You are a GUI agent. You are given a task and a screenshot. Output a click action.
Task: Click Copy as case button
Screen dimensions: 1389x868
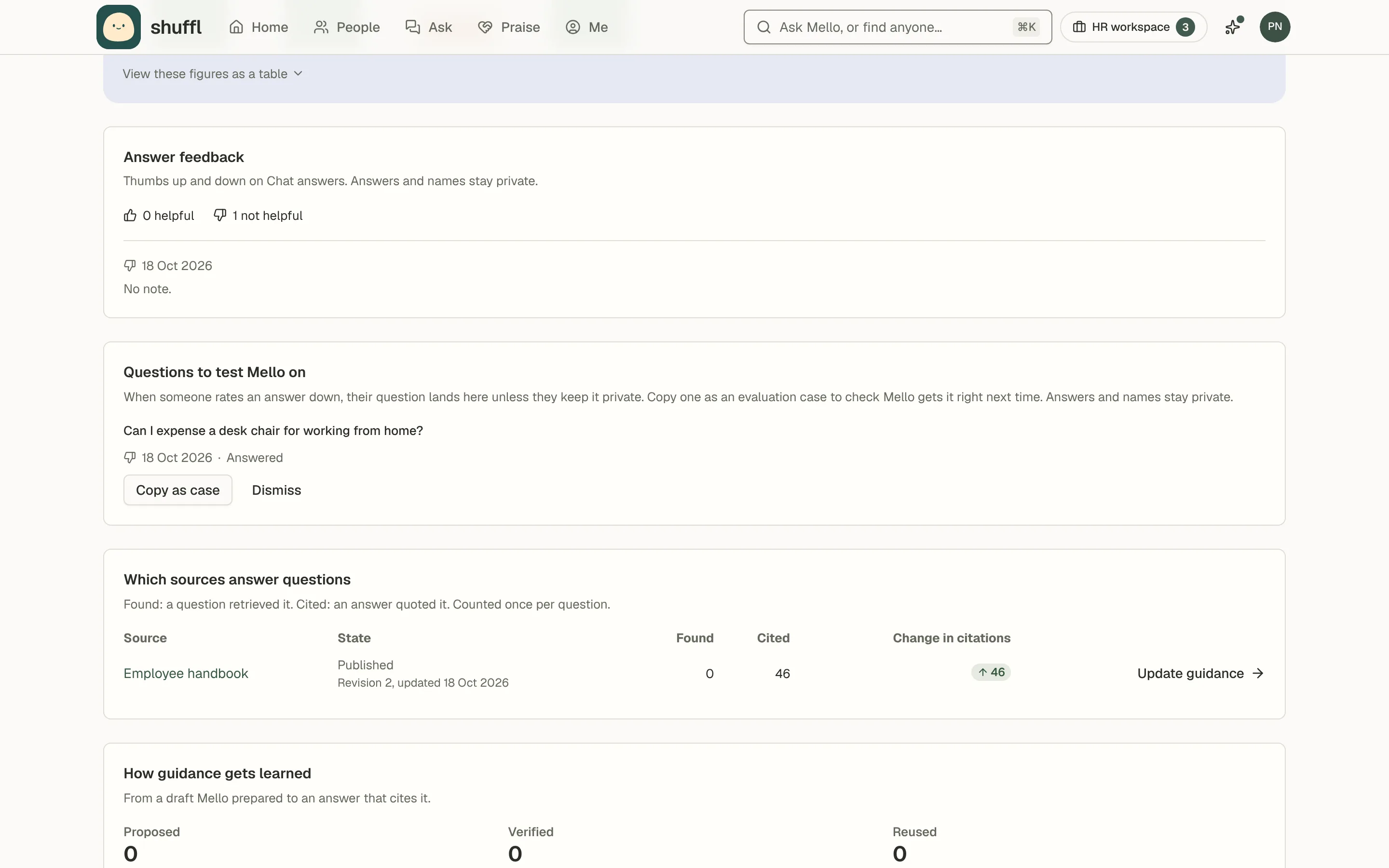pyautogui.click(x=177, y=489)
